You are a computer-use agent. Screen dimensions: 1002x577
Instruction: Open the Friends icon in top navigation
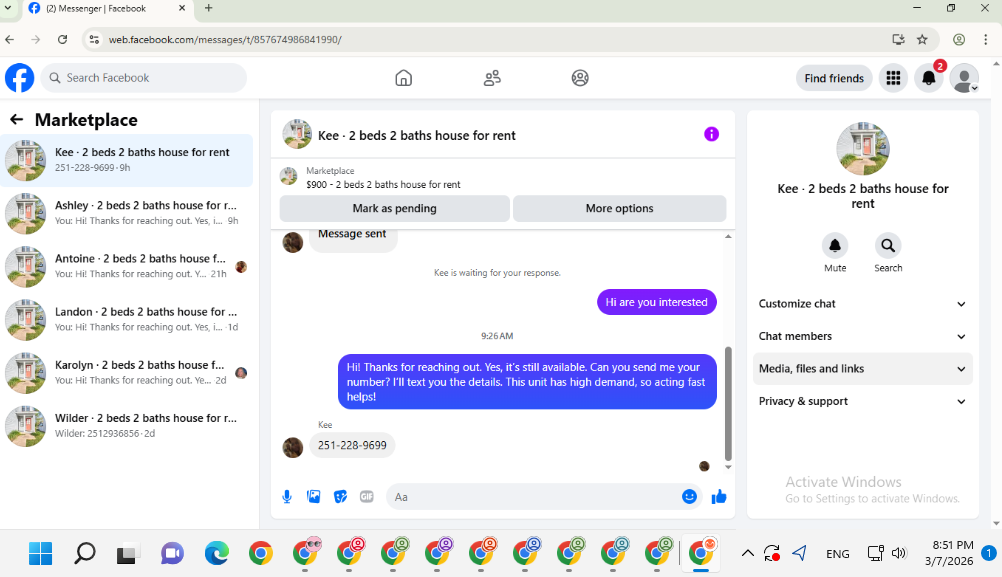click(492, 78)
